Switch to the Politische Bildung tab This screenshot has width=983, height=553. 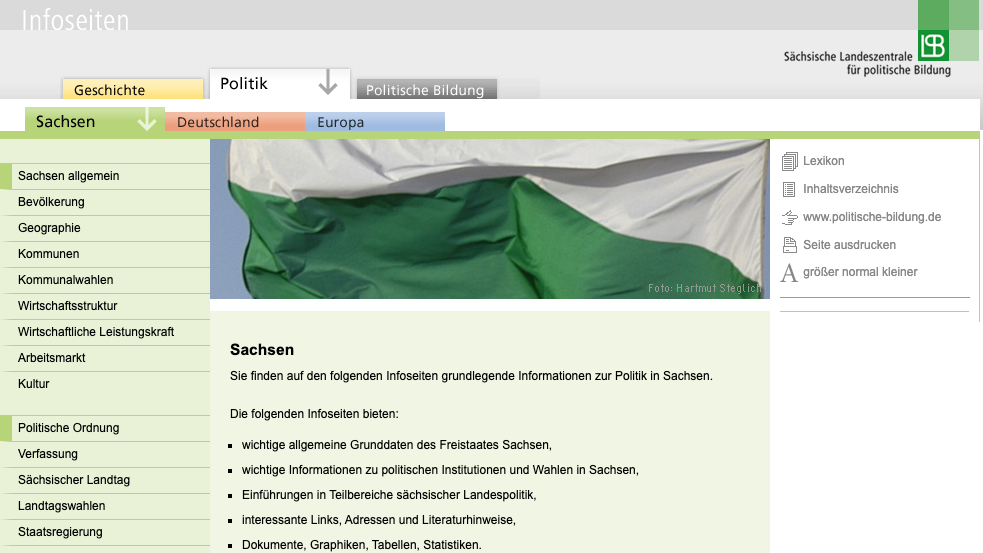click(x=425, y=90)
